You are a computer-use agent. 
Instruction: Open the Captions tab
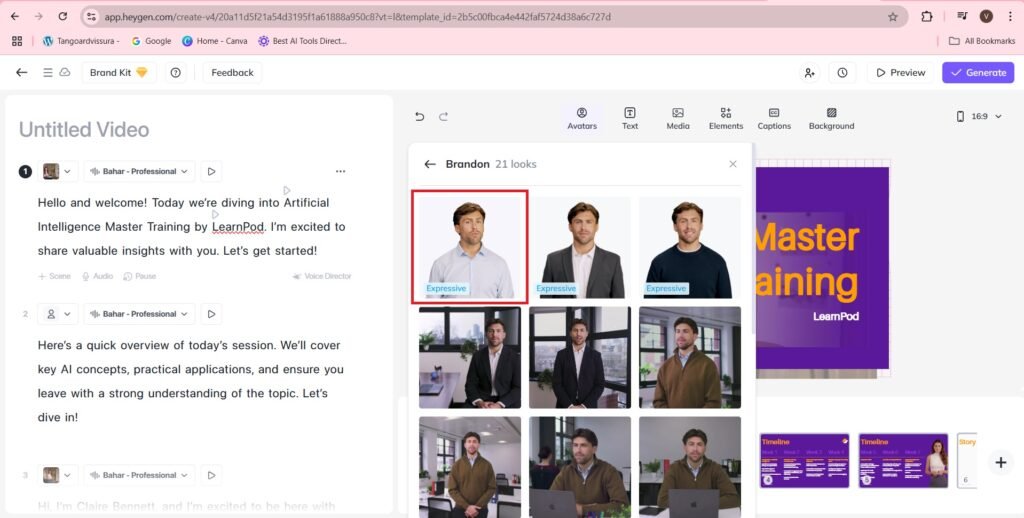774,118
